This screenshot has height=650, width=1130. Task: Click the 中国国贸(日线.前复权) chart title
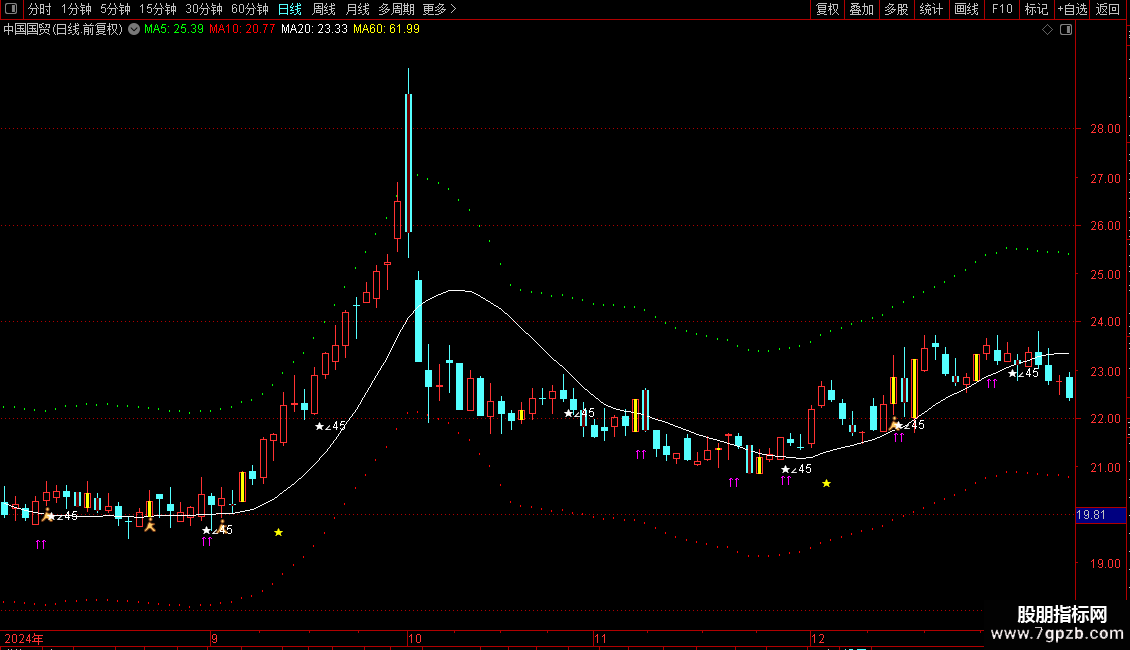(x=63, y=30)
